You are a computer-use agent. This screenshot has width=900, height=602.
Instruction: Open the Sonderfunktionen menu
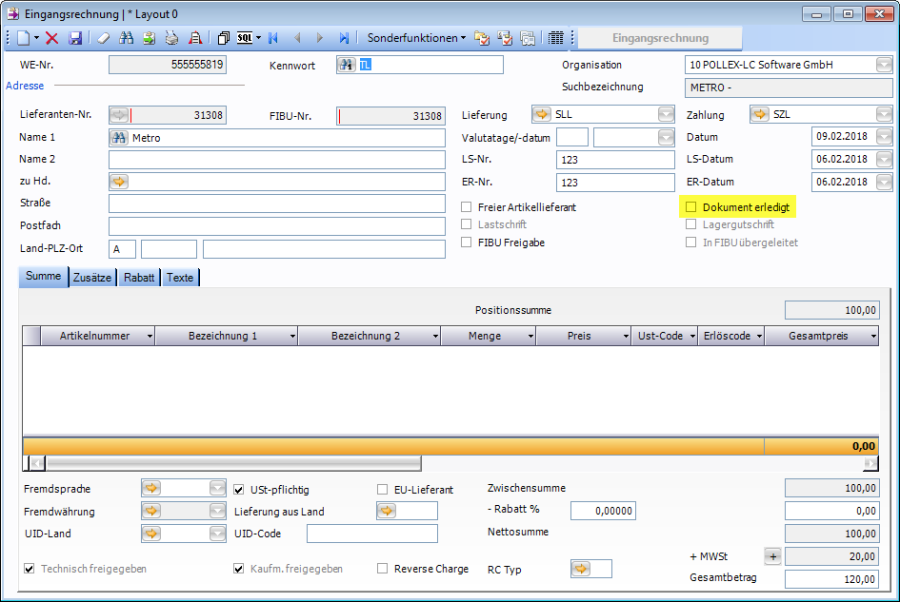pyautogui.click(x=416, y=38)
